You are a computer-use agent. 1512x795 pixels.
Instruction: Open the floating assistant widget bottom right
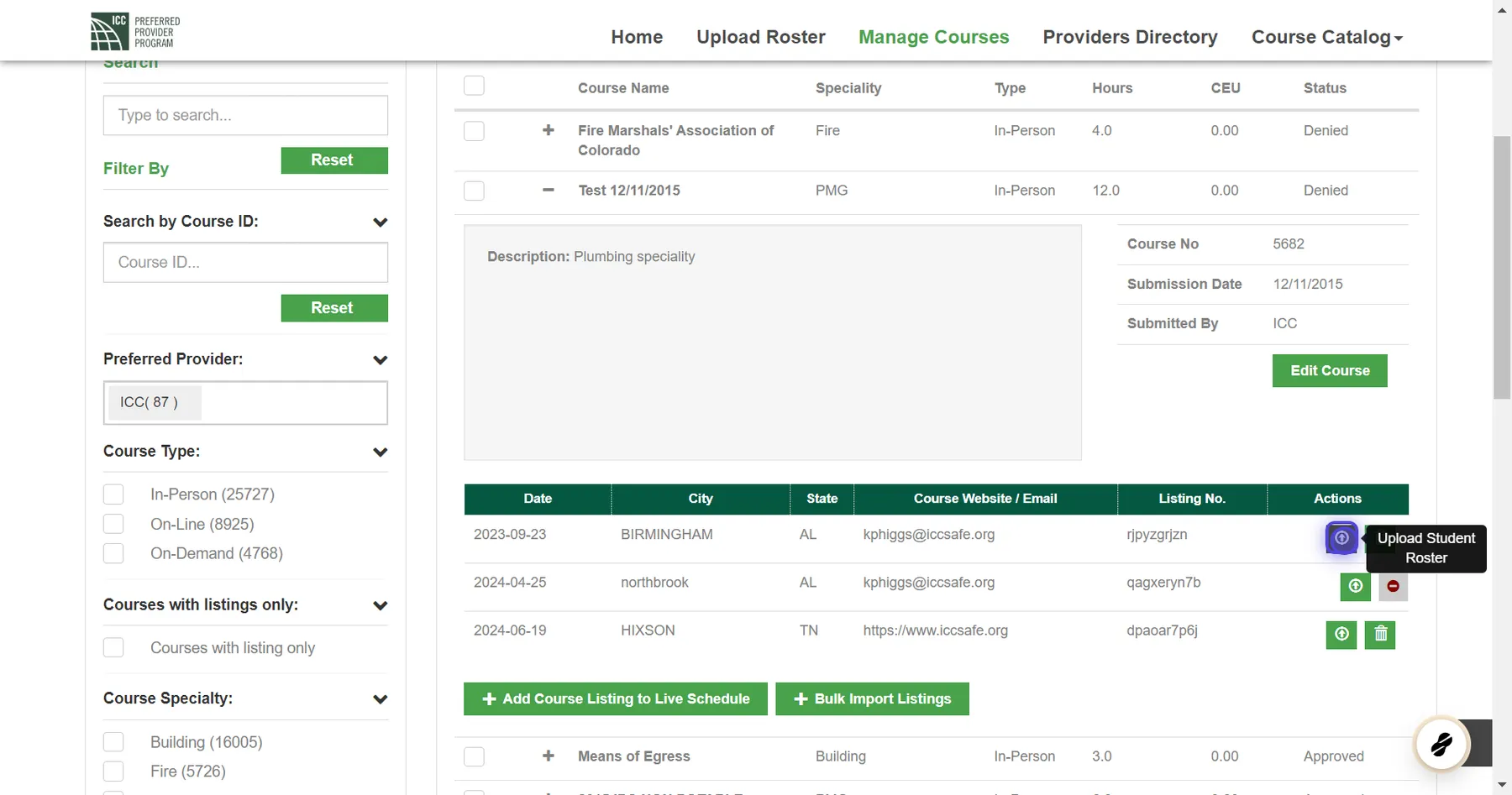1441,743
